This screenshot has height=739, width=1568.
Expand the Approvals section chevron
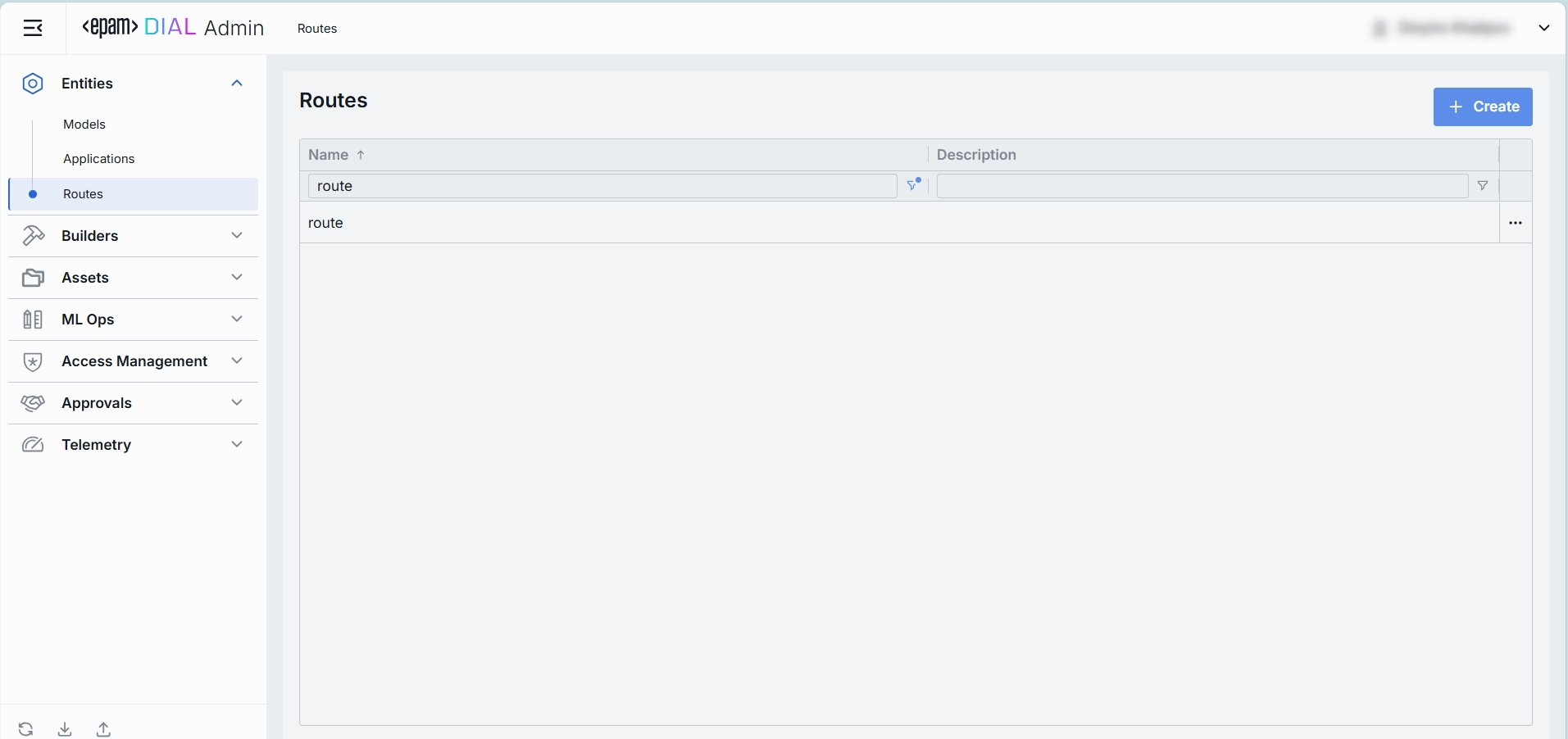coord(237,403)
